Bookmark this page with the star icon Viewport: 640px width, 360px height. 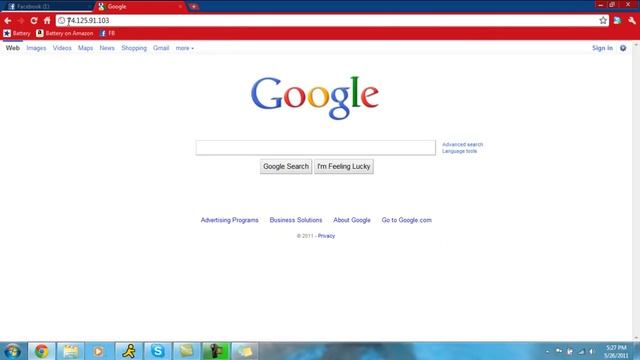coord(603,20)
